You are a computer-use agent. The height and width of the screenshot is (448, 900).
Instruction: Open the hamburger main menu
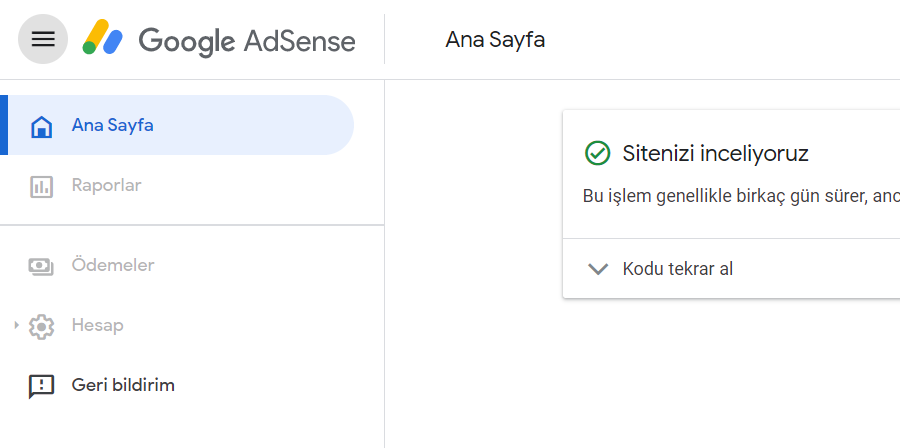(43, 39)
